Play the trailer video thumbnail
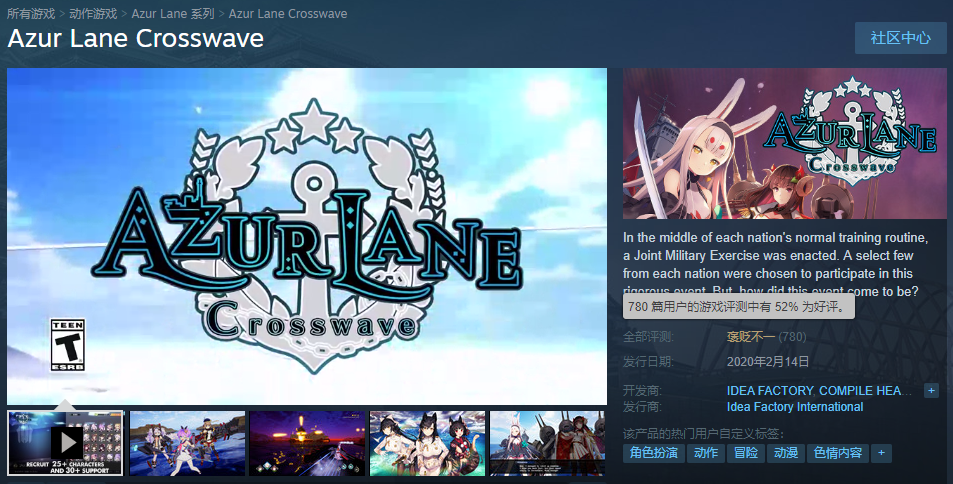 point(65,443)
